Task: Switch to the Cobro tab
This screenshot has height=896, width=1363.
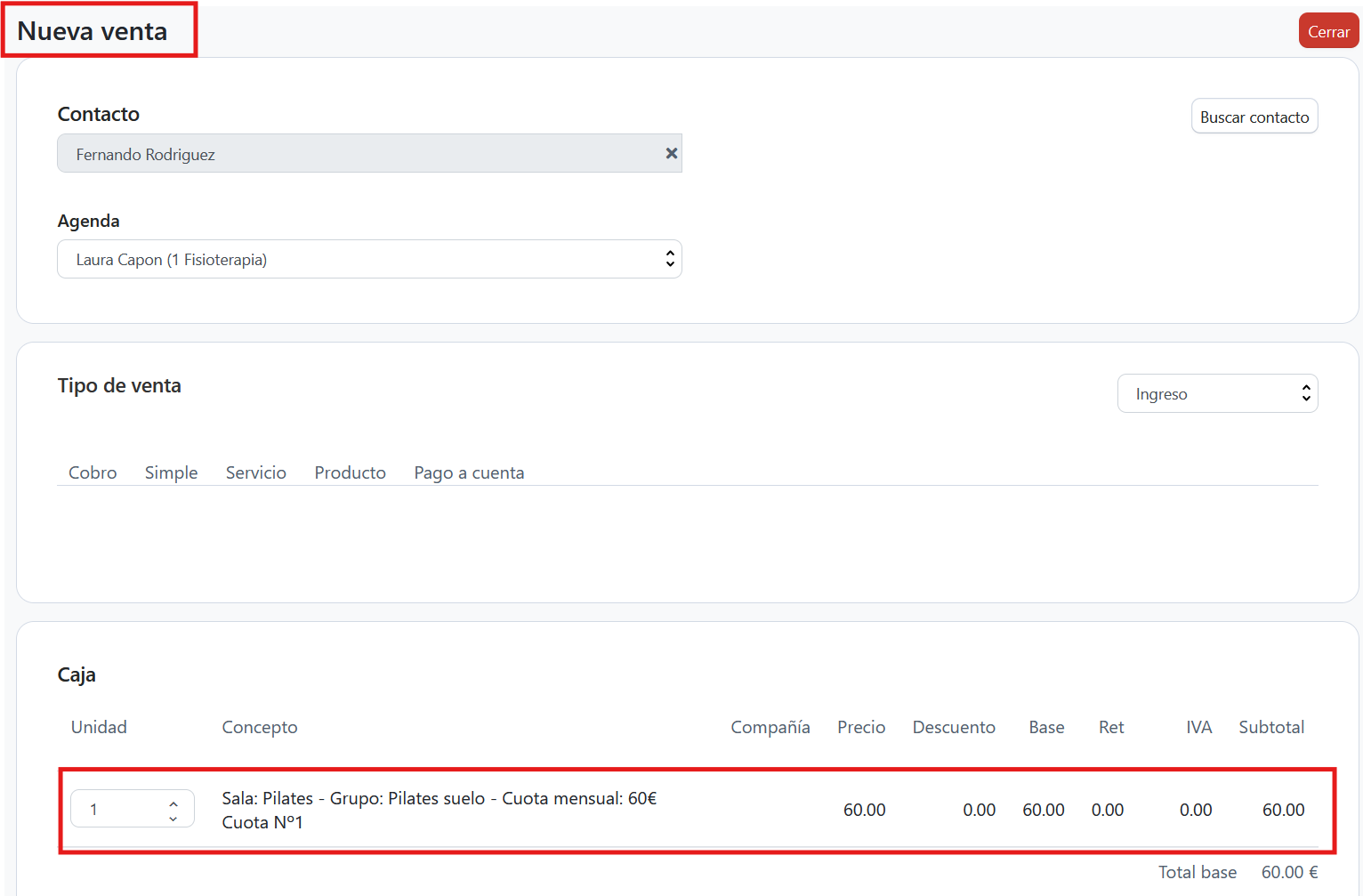Action: click(x=93, y=472)
